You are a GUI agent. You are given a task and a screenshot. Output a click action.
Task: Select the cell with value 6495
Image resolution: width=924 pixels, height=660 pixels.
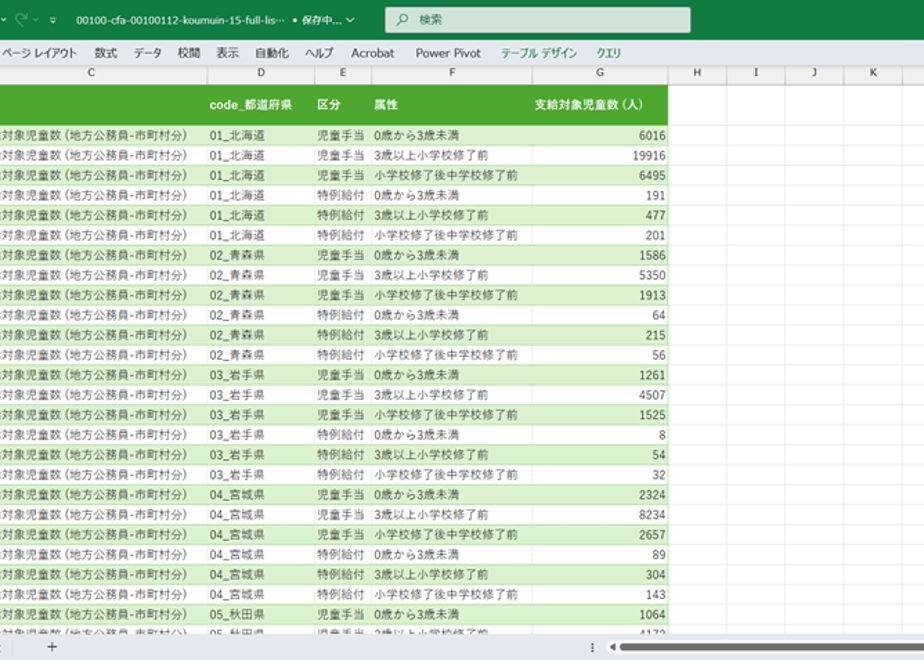(600, 176)
